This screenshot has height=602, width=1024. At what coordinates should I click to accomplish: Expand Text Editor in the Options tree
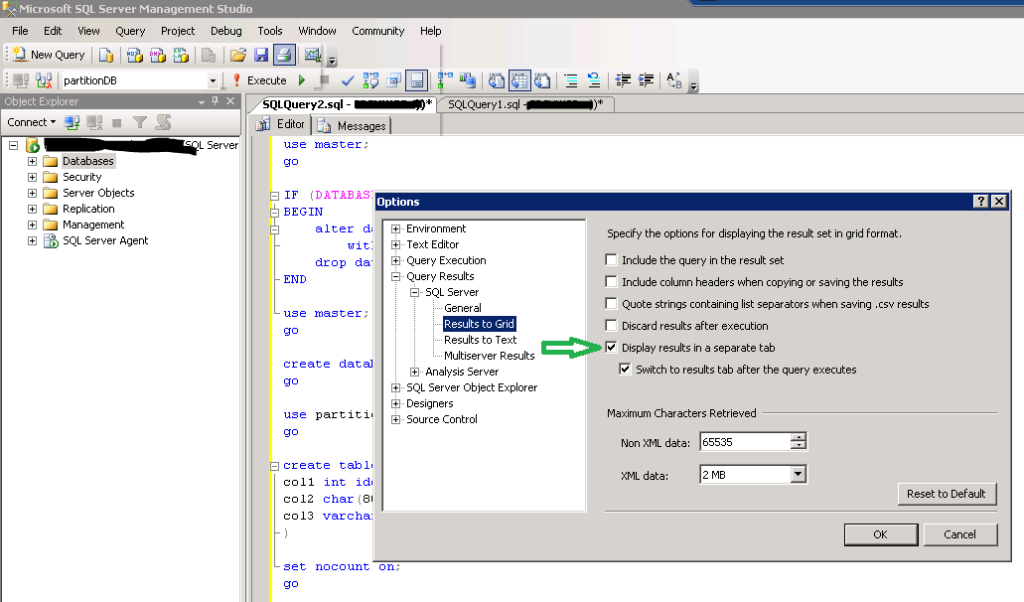tap(396, 244)
